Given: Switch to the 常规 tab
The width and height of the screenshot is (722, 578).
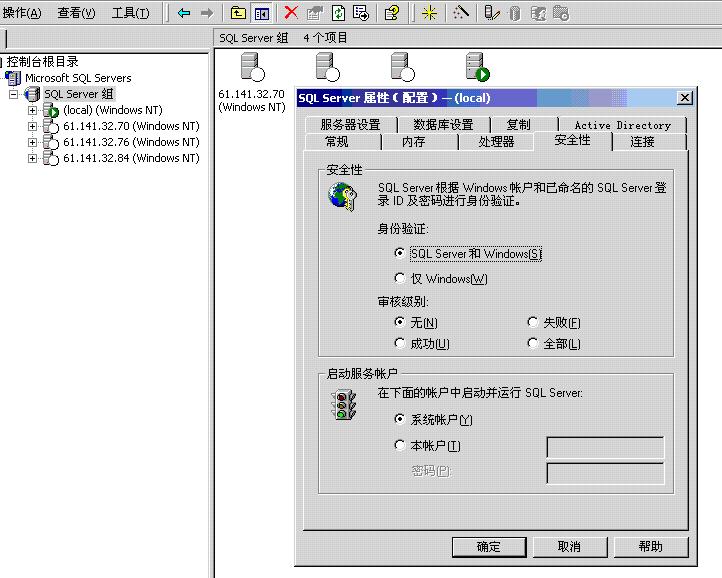Looking at the screenshot, I should pos(337,142).
